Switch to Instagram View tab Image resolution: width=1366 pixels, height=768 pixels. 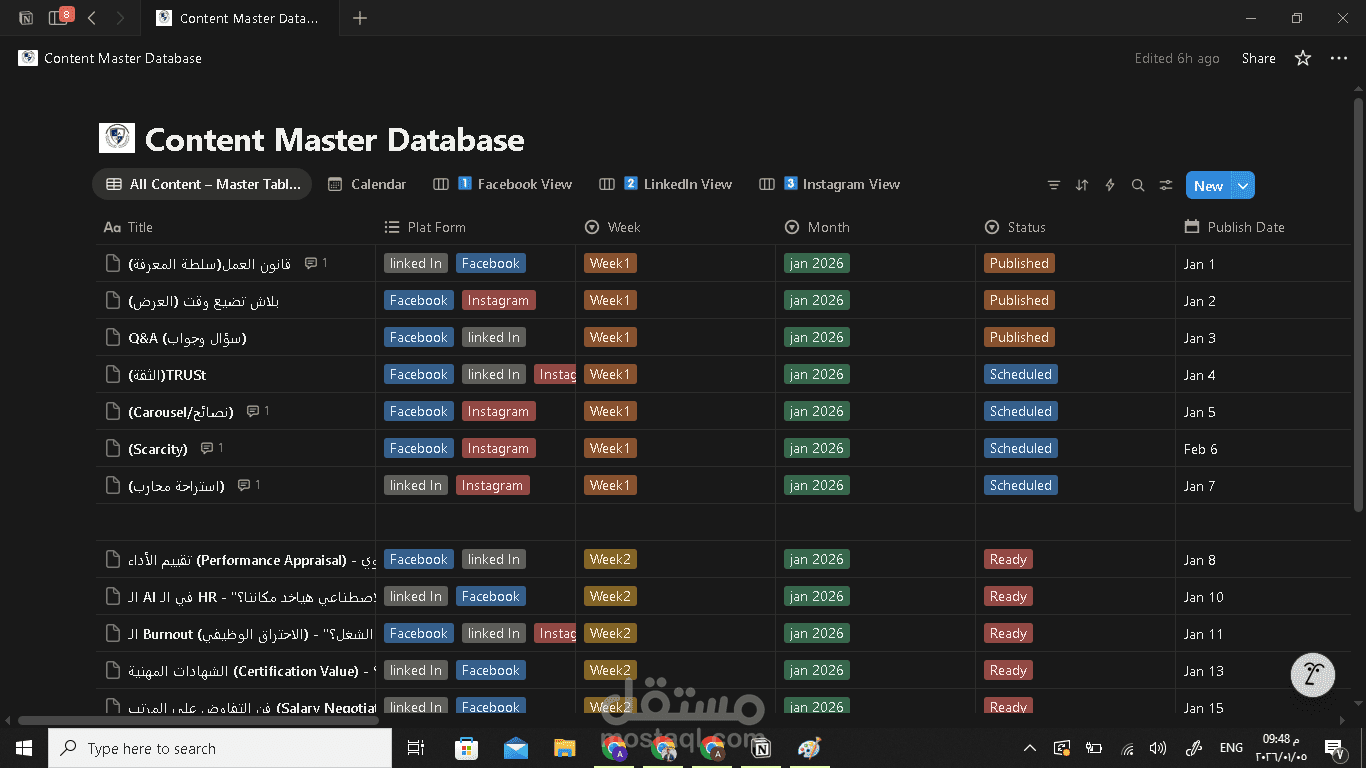click(x=829, y=184)
